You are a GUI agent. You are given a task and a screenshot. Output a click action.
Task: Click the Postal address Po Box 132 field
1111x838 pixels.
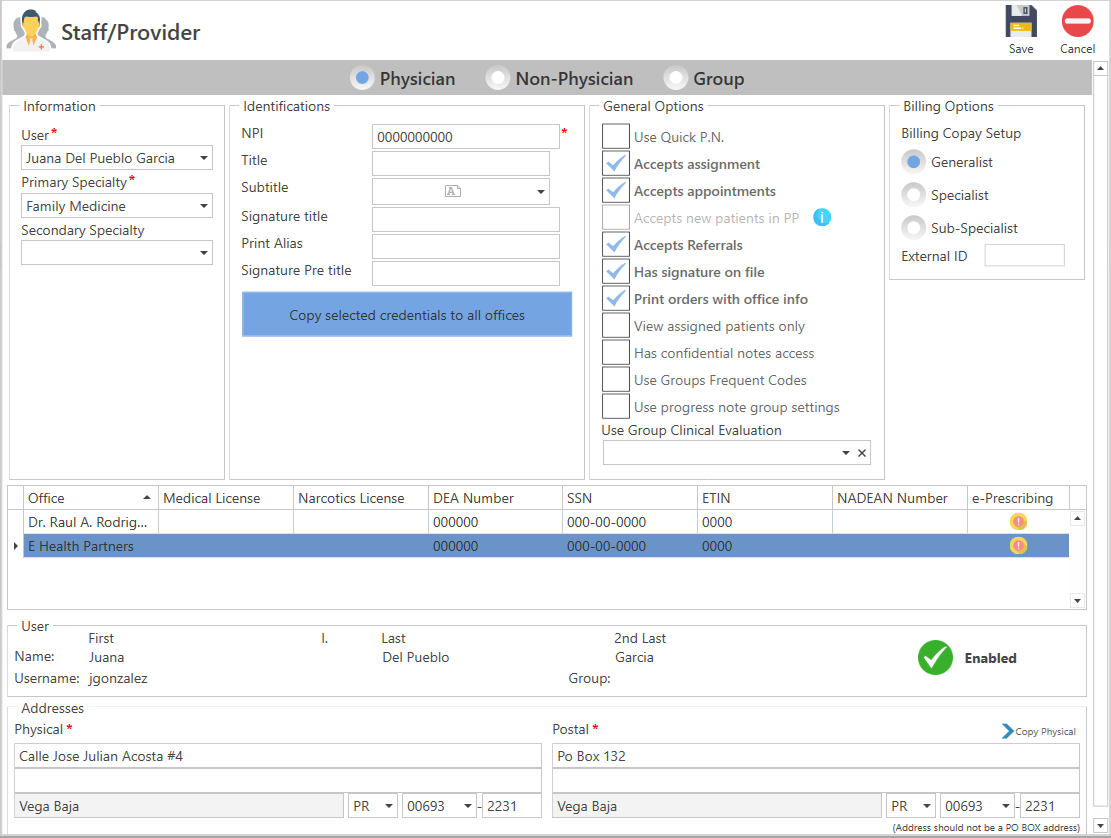(816, 756)
